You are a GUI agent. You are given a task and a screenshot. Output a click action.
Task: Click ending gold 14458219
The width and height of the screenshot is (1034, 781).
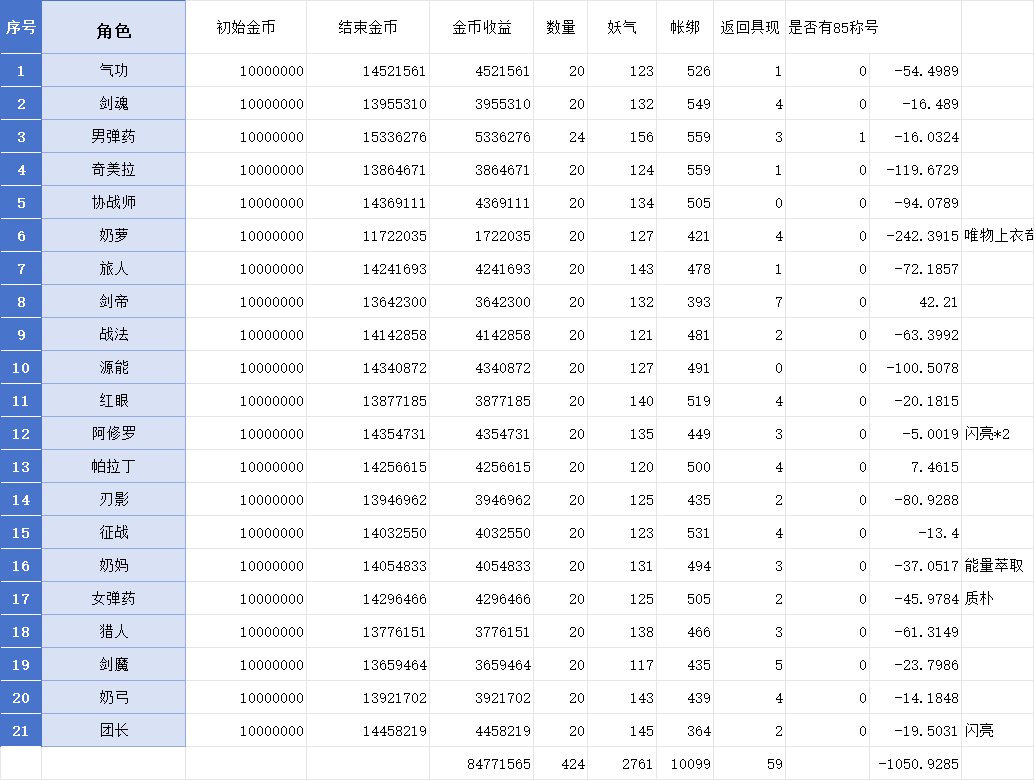tap(394, 731)
